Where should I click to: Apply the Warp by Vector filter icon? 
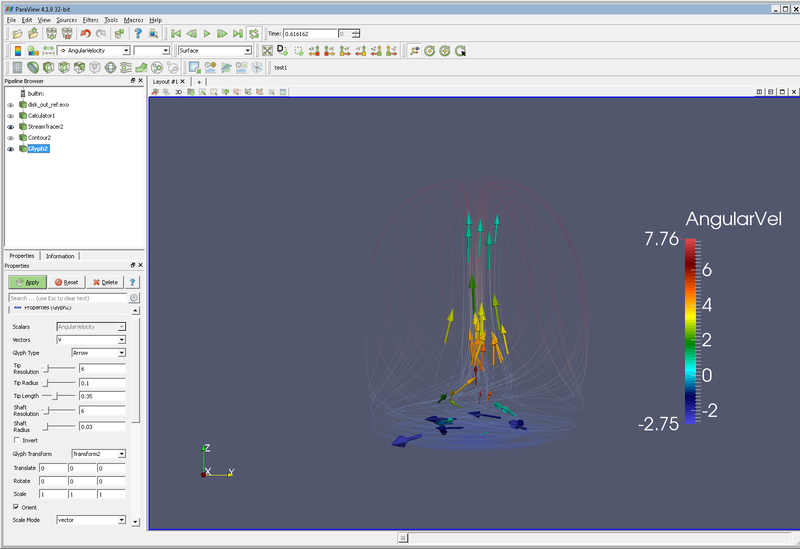point(141,67)
